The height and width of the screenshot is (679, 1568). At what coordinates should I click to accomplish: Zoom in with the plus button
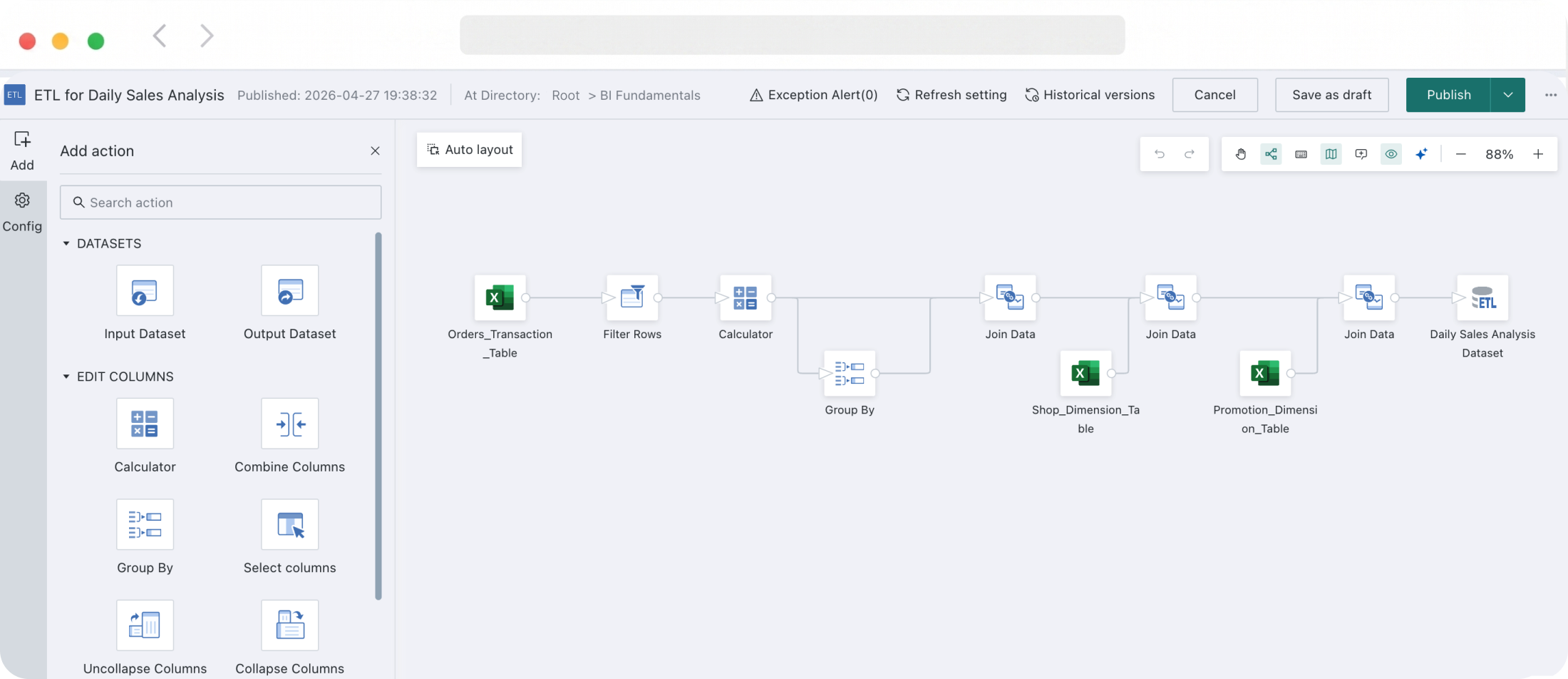coord(1538,154)
